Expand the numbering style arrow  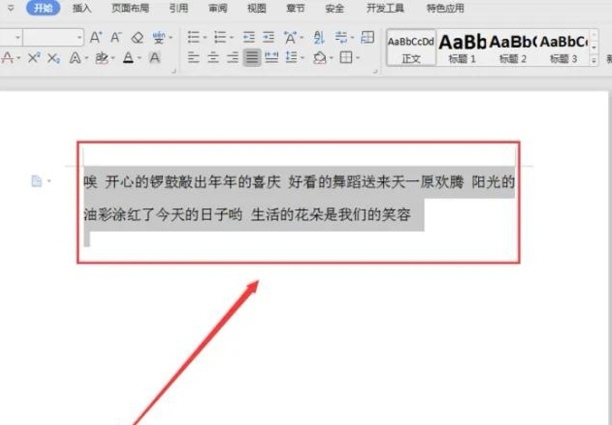(231, 38)
